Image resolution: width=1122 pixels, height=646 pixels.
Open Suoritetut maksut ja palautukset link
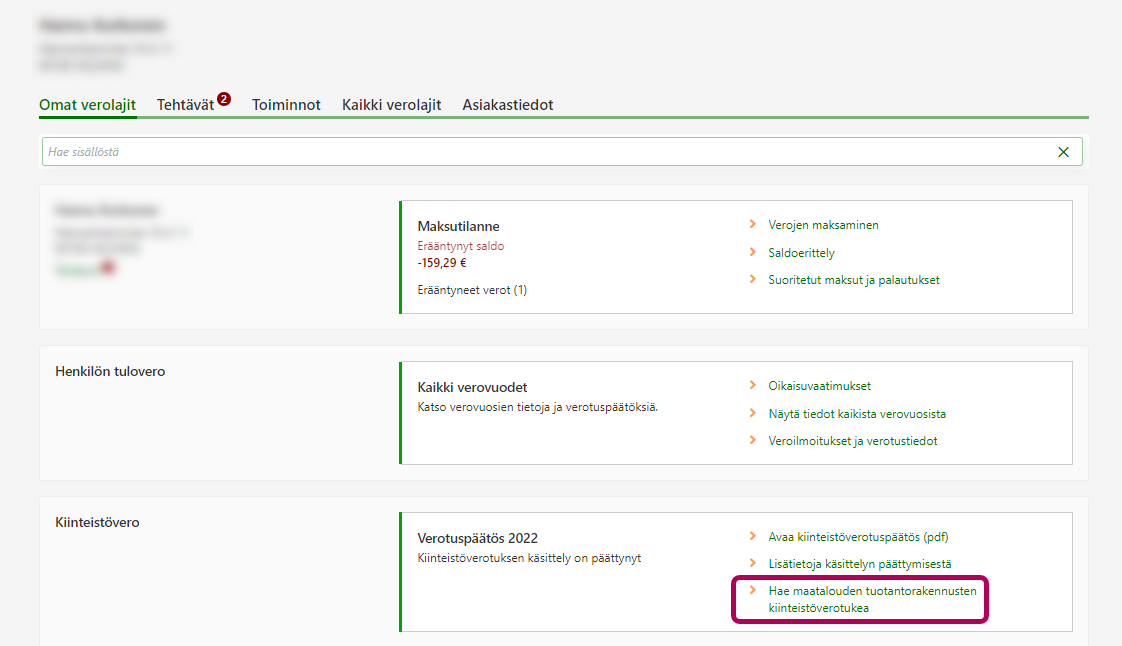pos(853,280)
